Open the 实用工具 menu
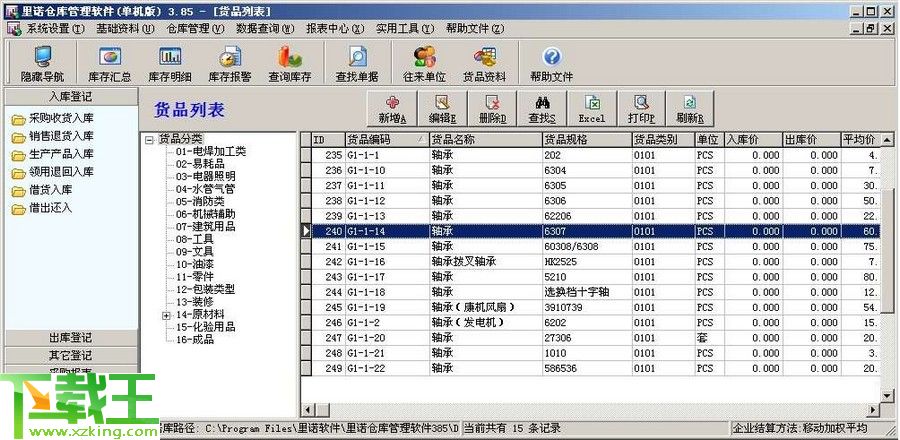Viewport: 900px width, 440px height. tap(405, 28)
